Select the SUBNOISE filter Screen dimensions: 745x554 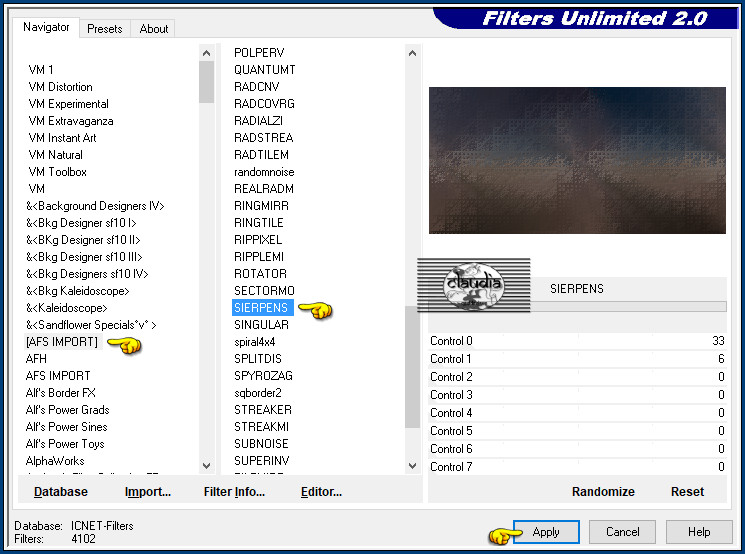click(261, 444)
